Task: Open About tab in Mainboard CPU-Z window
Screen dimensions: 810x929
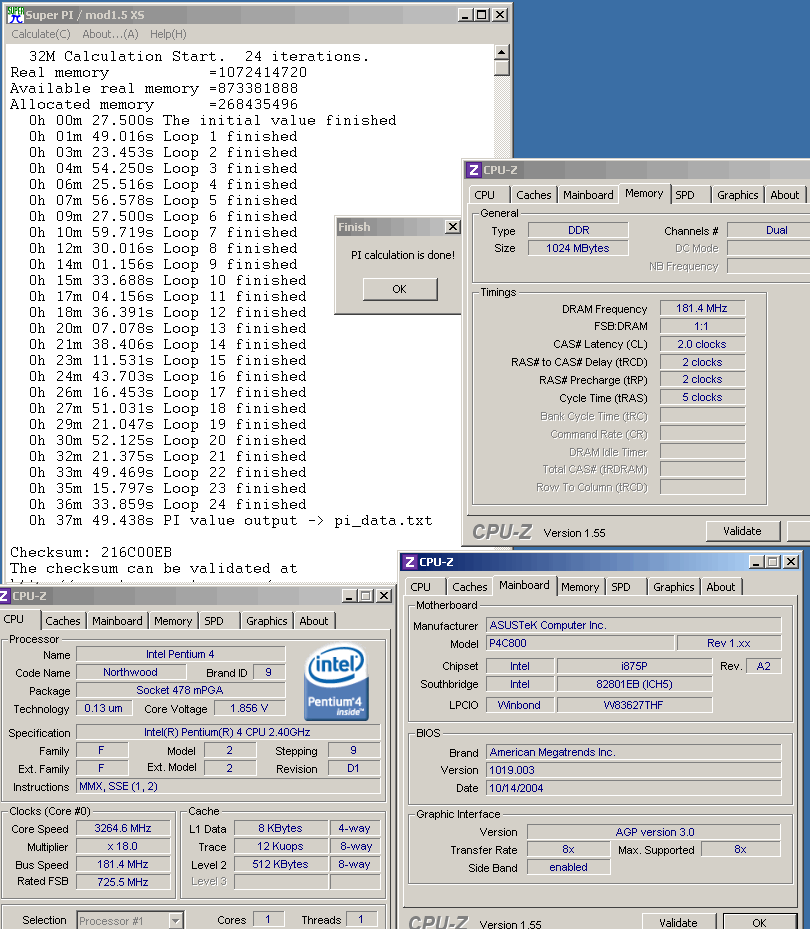Action: (x=721, y=587)
